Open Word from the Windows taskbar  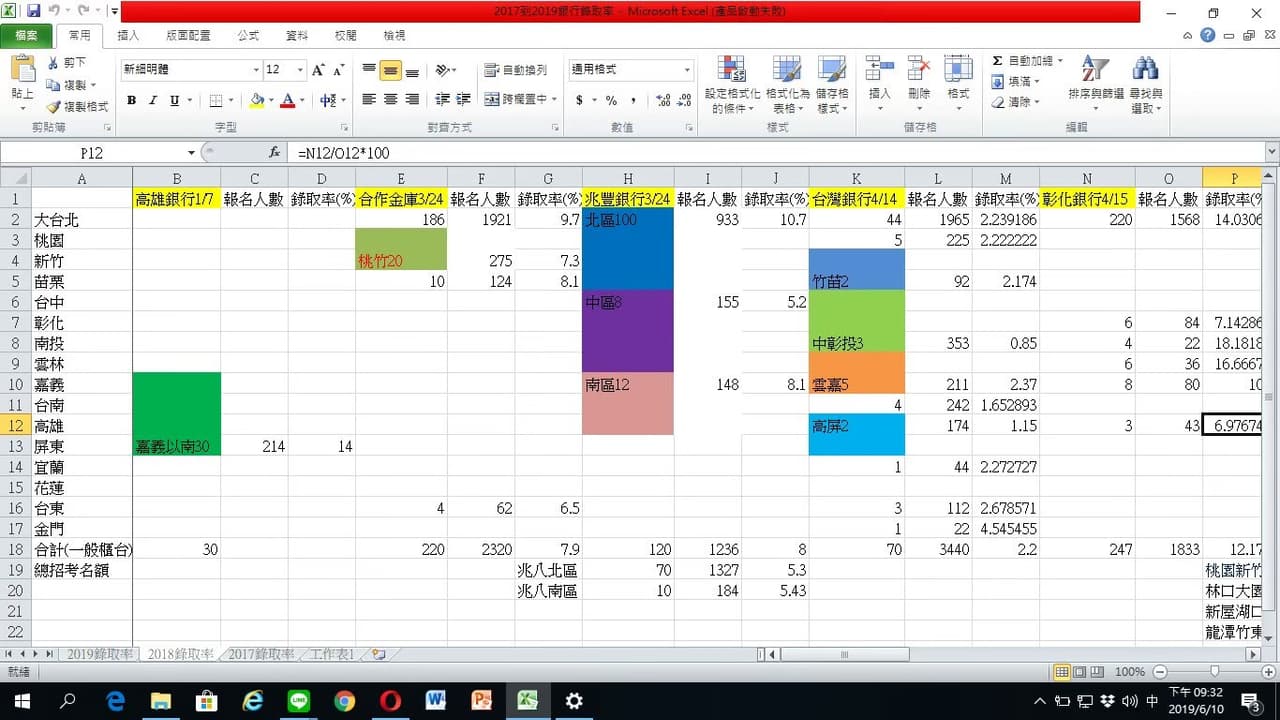tap(436, 701)
